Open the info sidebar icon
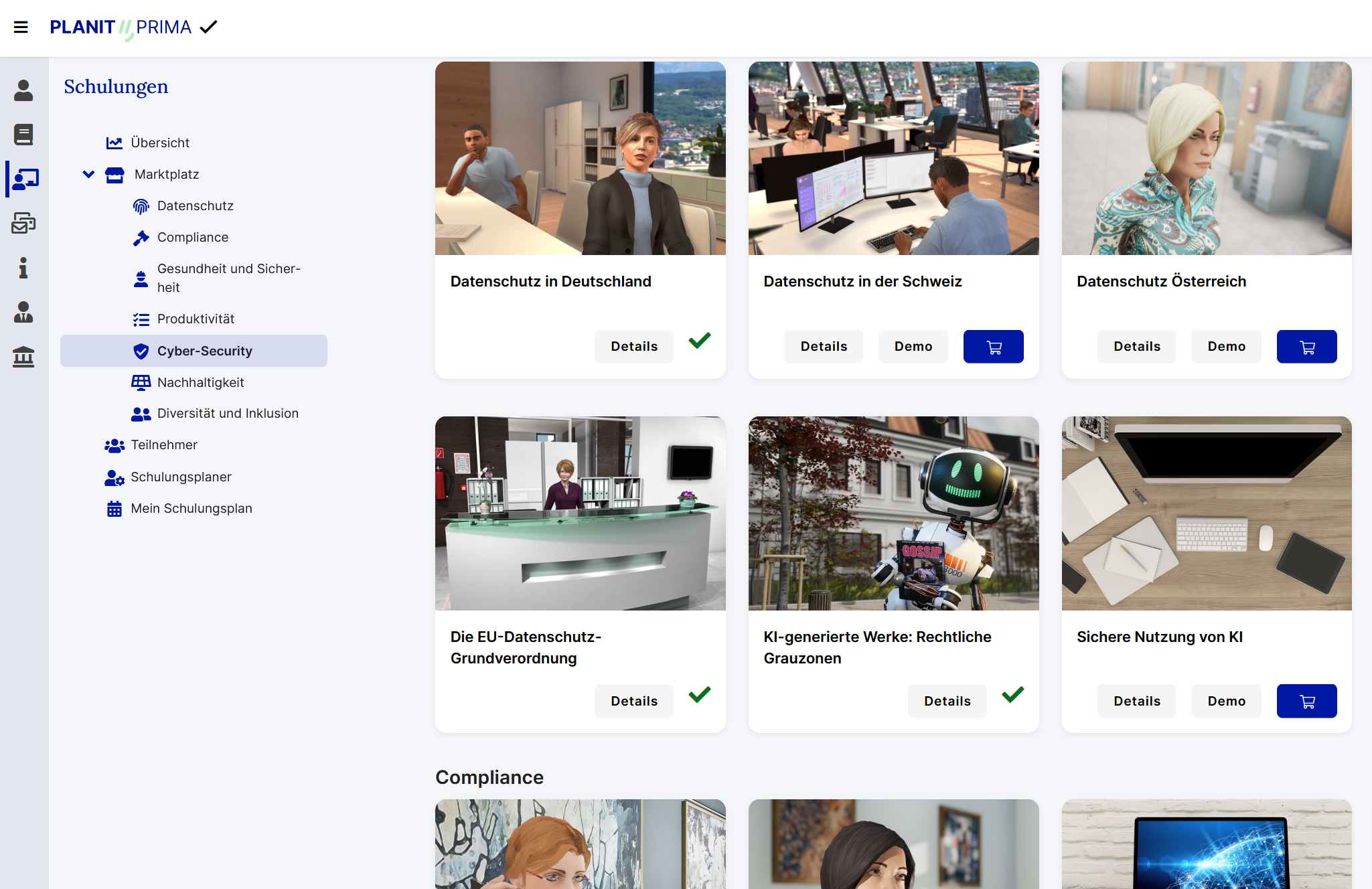The image size is (1372, 889). [23, 268]
